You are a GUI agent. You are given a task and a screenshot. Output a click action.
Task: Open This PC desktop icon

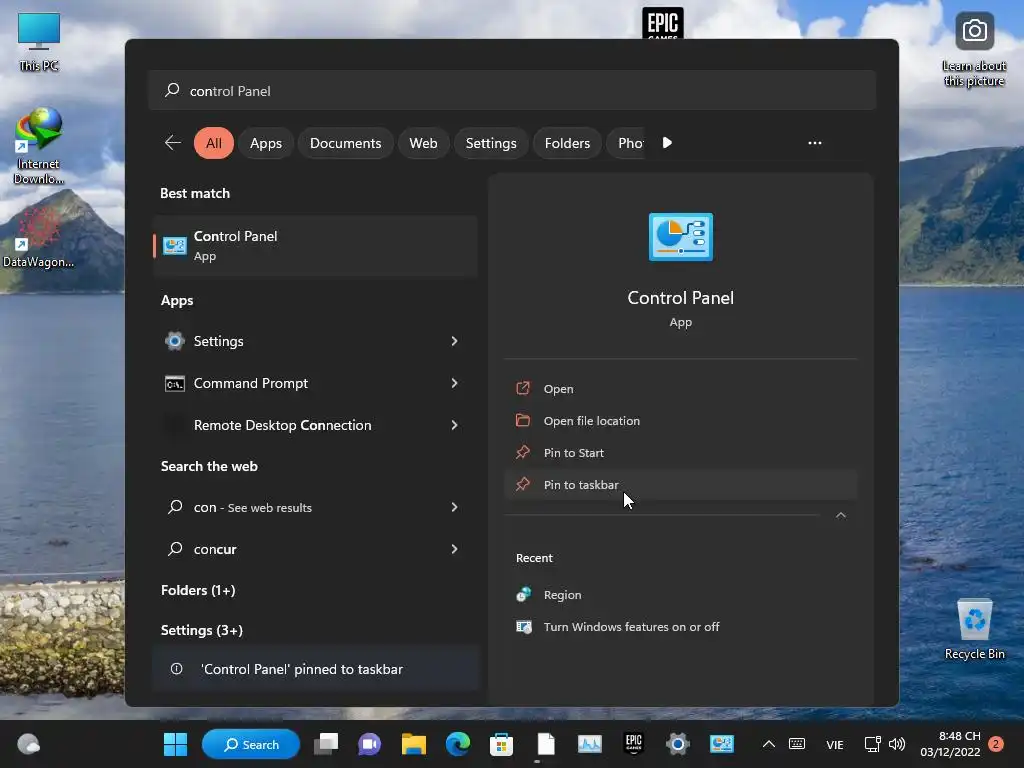pos(39,42)
